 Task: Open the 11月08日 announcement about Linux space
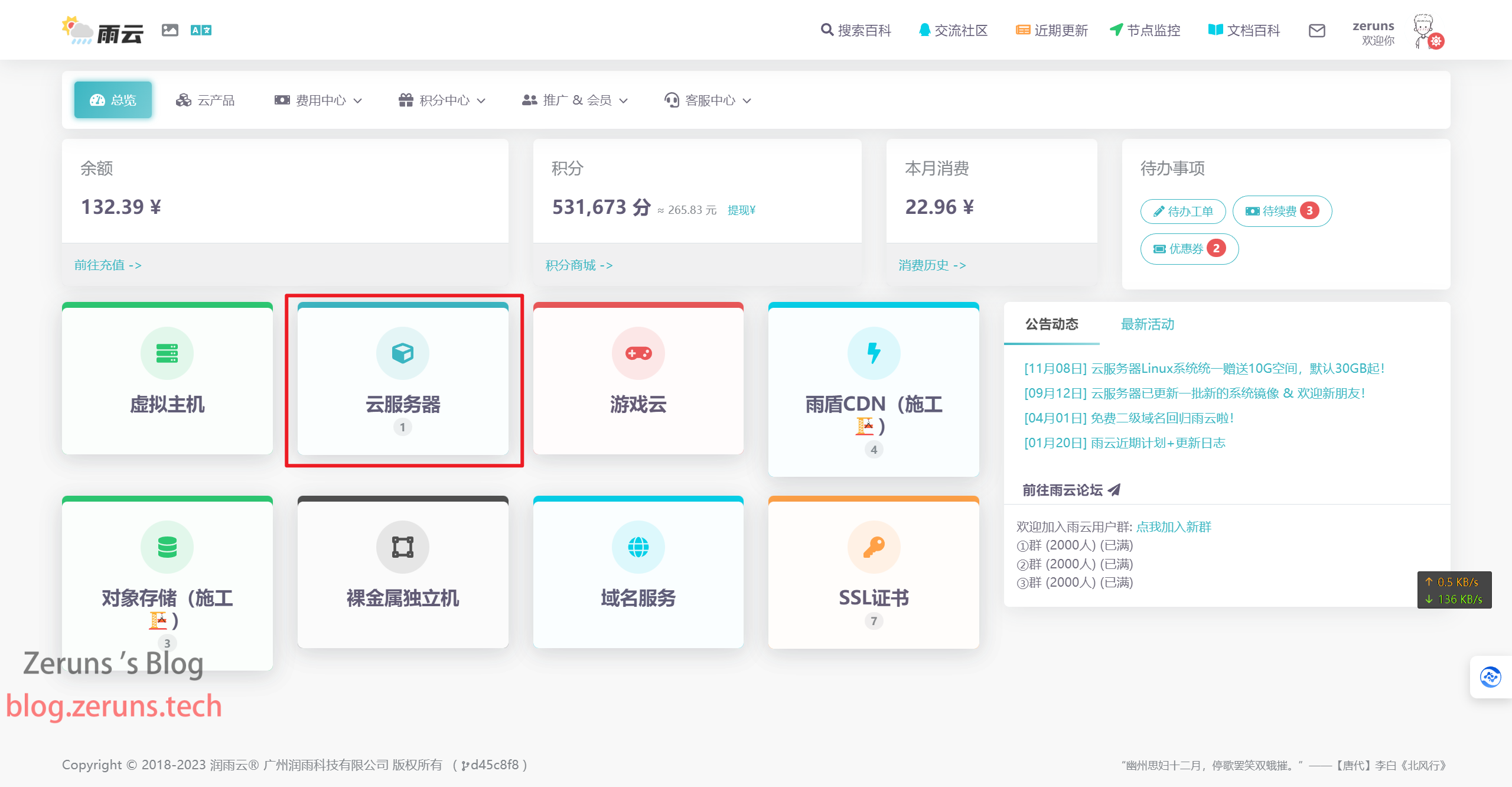pyautogui.click(x=1204, y=369)
